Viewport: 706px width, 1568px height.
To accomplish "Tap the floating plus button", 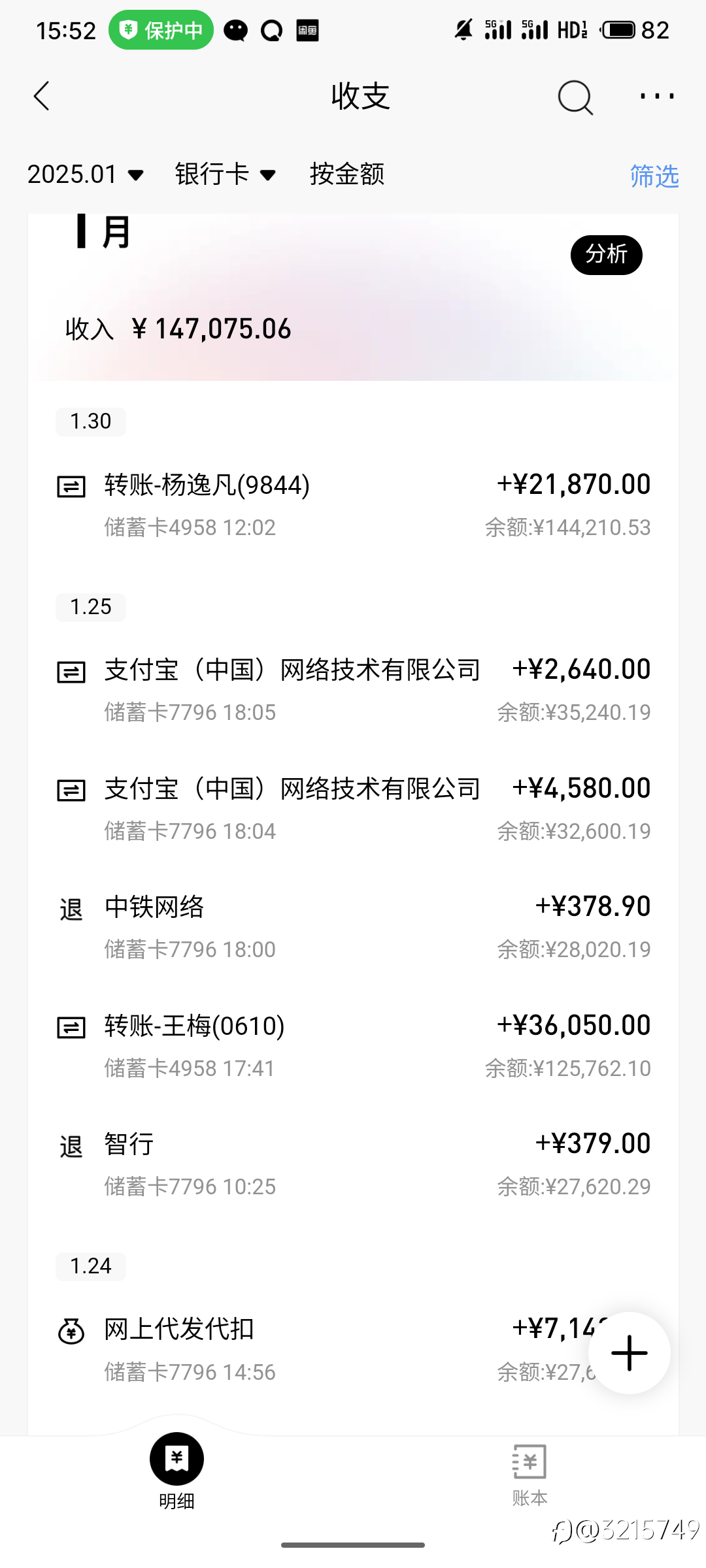I will (x=629, y=1352).
